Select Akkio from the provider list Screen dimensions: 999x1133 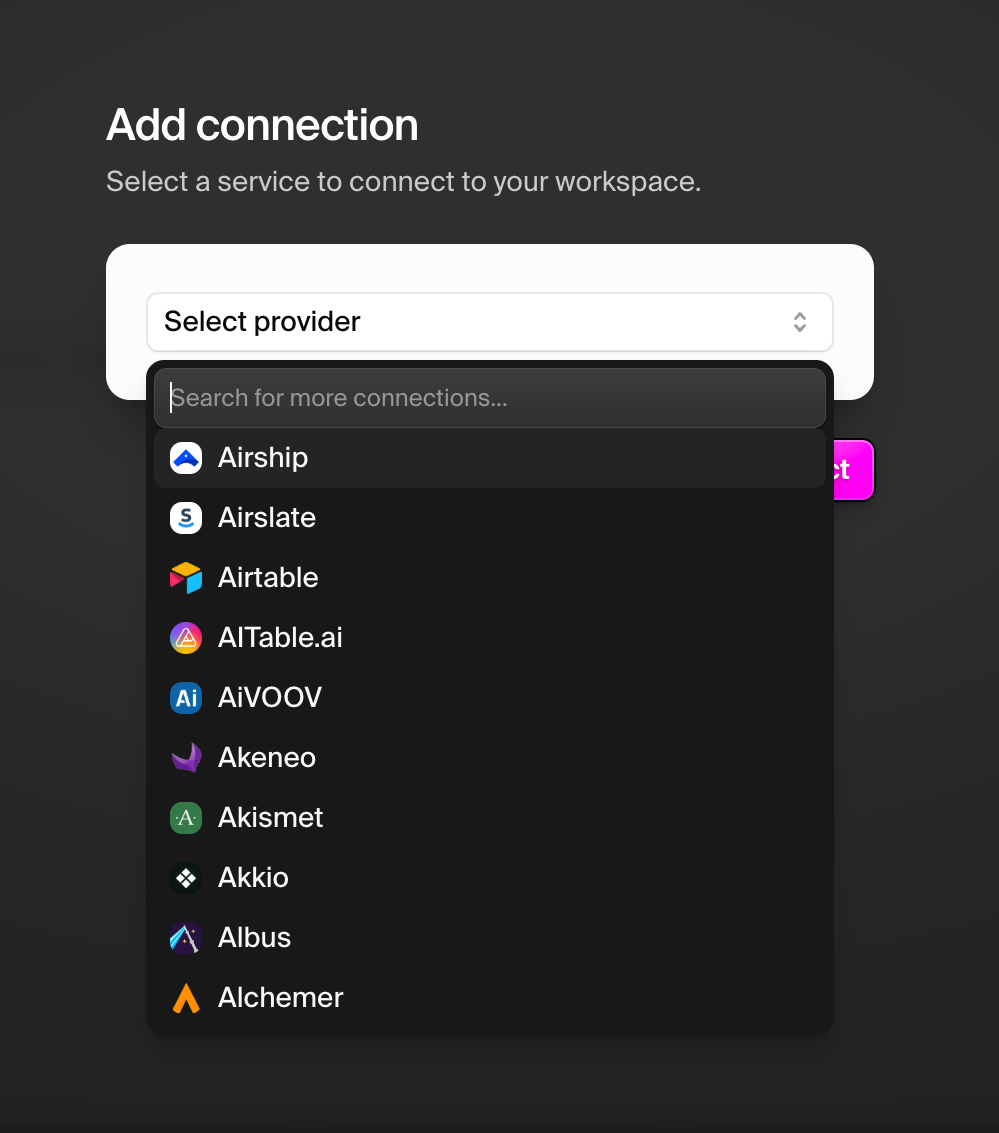[490, 878]
